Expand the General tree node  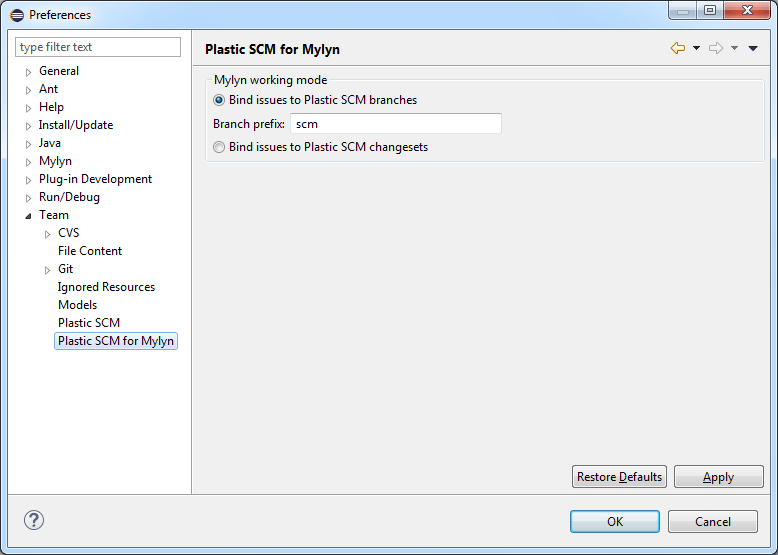[28, 72]
